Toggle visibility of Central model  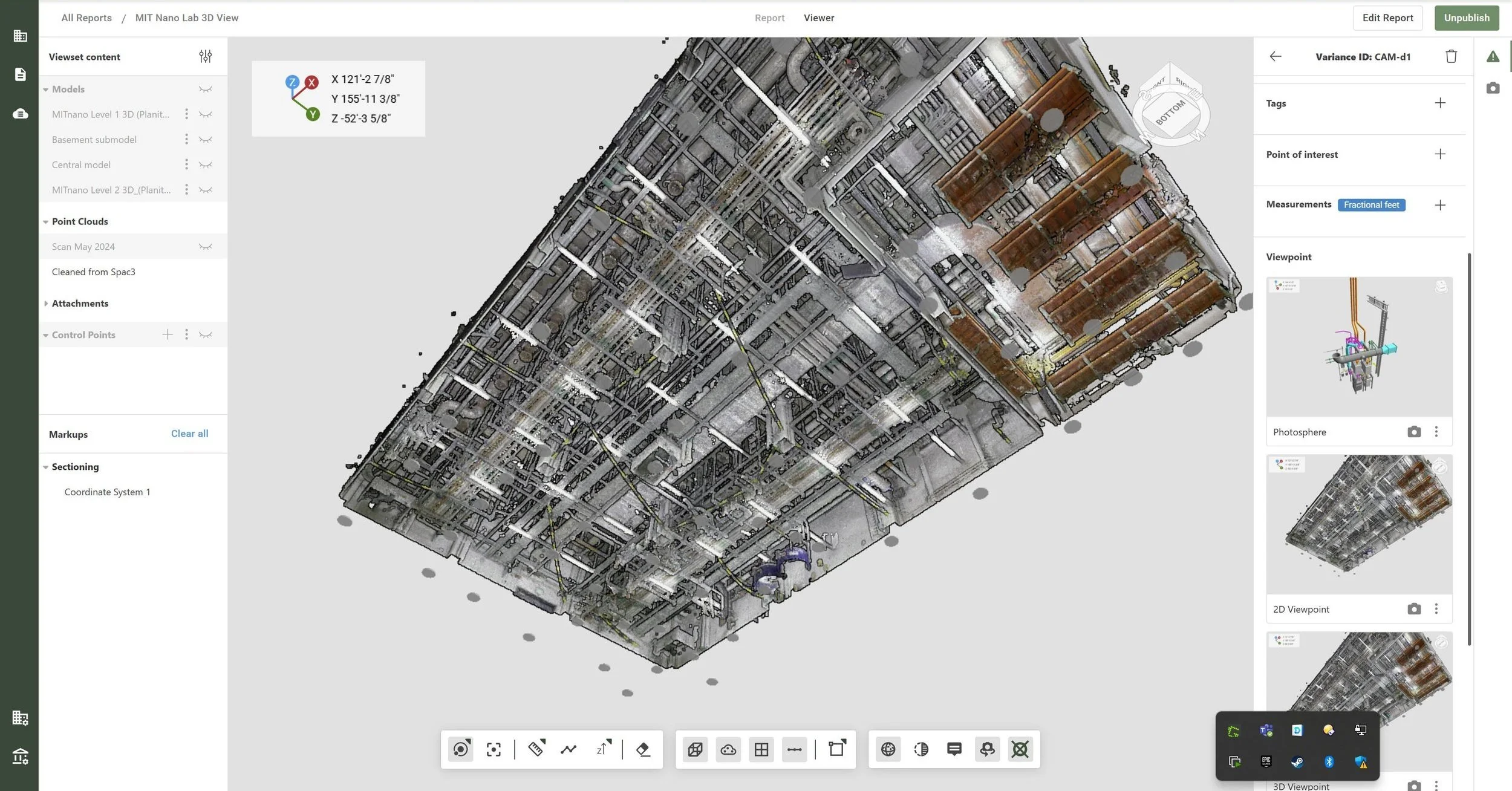(206, 164)
